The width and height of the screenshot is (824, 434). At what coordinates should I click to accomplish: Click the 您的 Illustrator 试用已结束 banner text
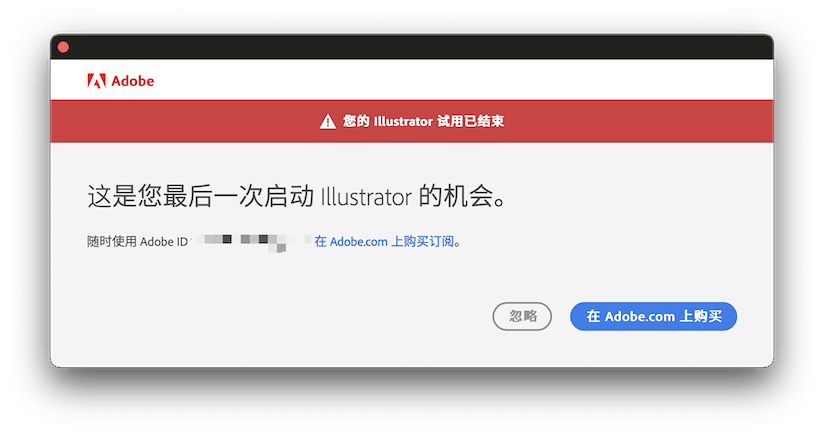[423, 121]
